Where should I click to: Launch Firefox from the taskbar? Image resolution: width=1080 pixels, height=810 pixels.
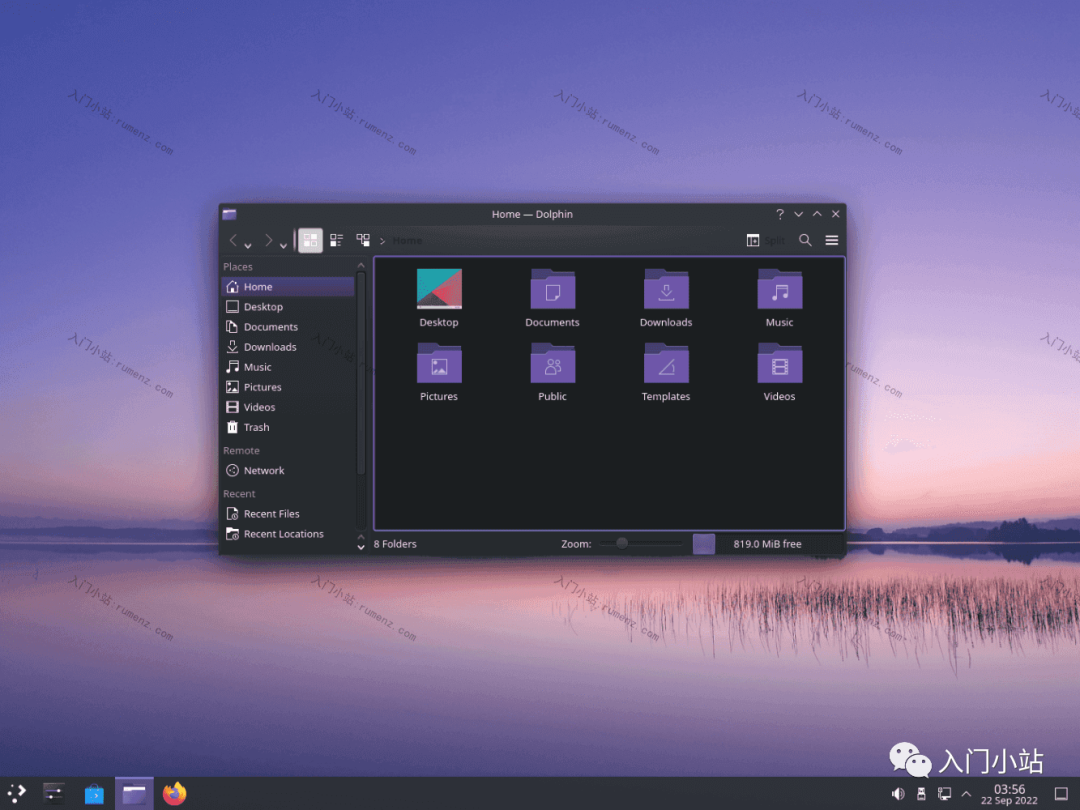[175, 794]
